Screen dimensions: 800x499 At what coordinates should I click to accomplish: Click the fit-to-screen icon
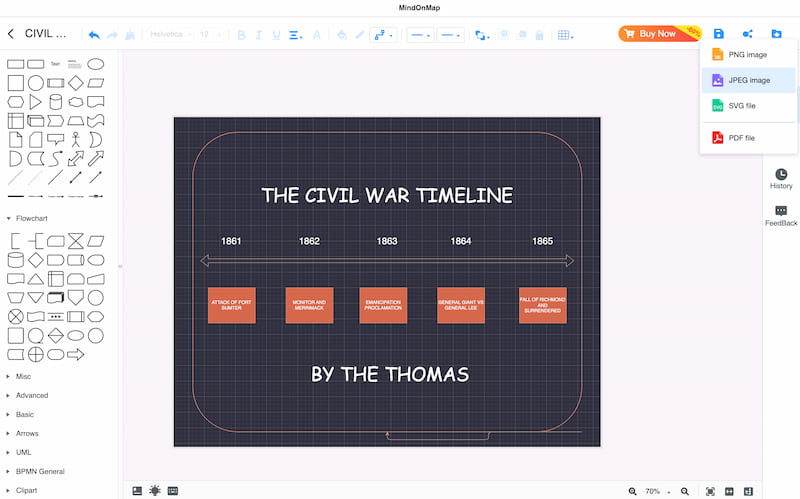(710, 491)
